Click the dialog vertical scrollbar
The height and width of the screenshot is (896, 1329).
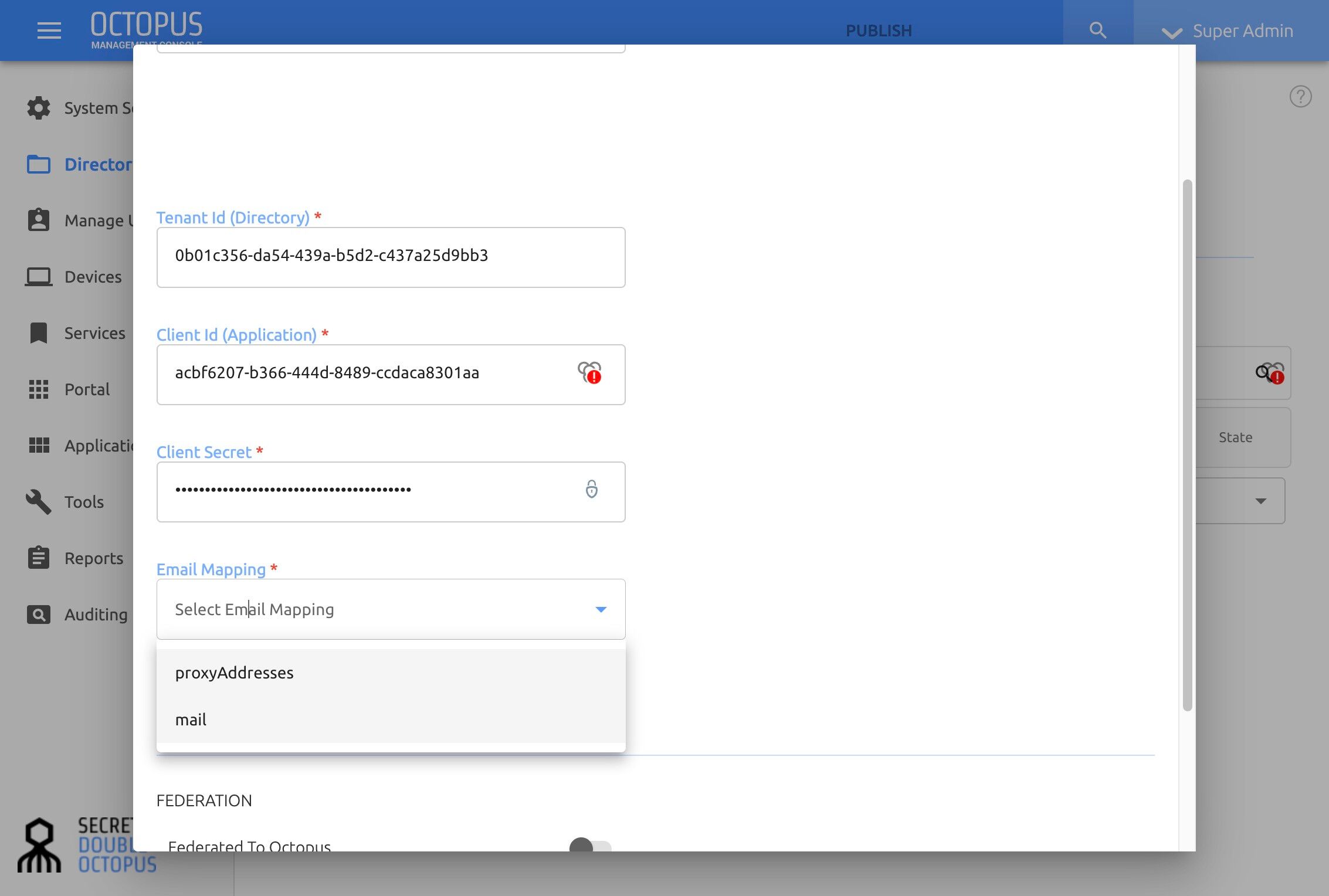click(1188, 446)
